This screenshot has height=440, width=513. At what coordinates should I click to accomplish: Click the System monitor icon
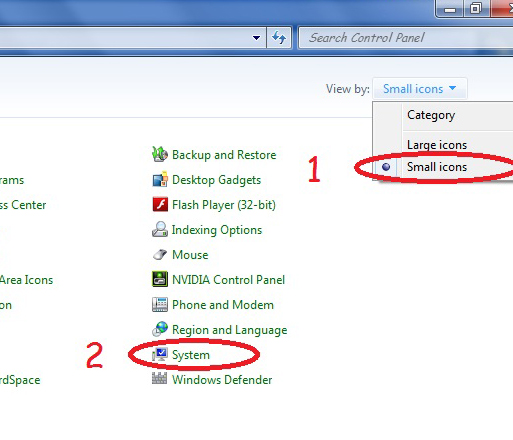(x=160, y=354)
